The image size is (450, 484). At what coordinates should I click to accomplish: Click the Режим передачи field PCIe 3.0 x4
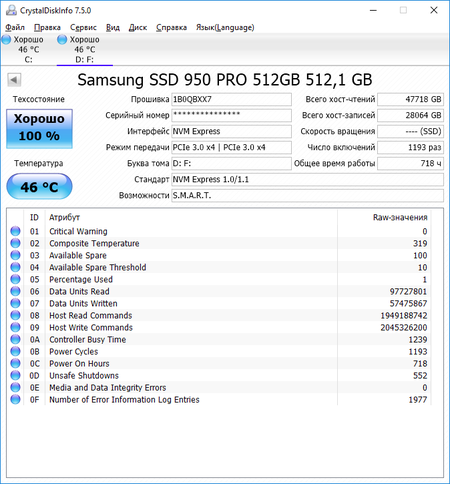(x=231, y=147)
